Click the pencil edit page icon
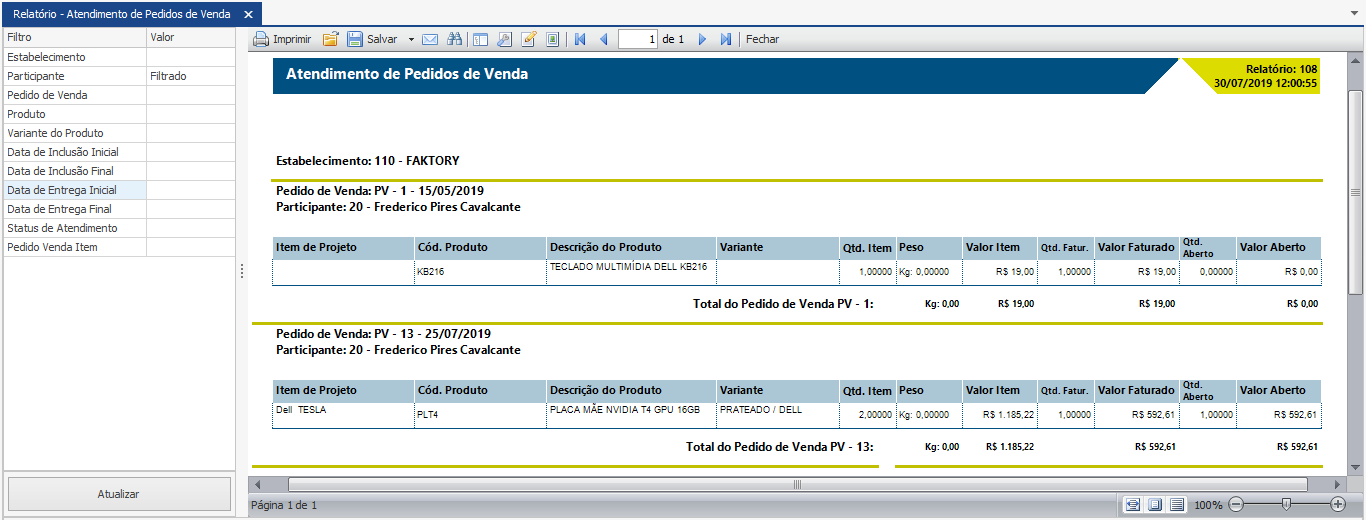The height and width of the screenshot is (520, 1366). 528,40
